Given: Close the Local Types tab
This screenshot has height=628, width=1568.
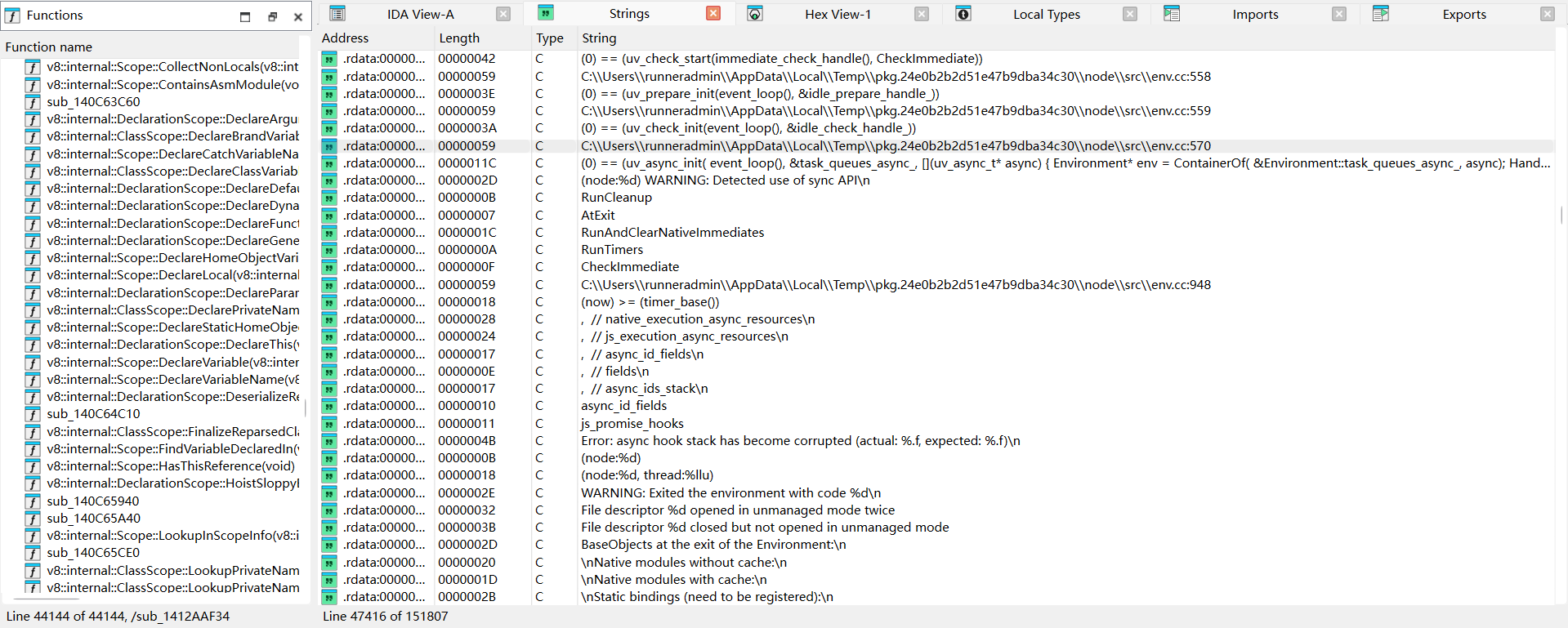Looking at the screenshot, I should tap(1130, 14).
